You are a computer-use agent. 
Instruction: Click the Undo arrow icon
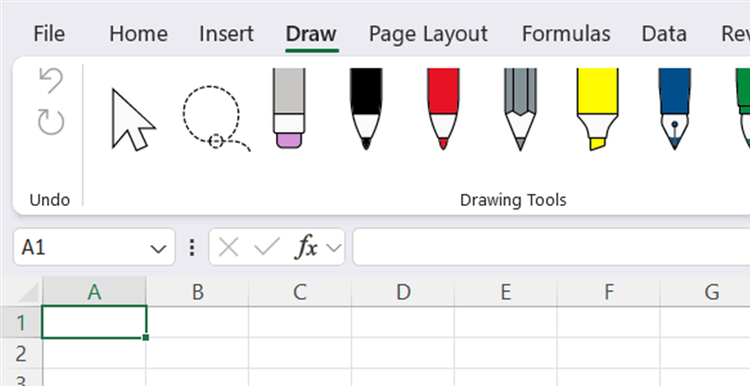(51, 80)
